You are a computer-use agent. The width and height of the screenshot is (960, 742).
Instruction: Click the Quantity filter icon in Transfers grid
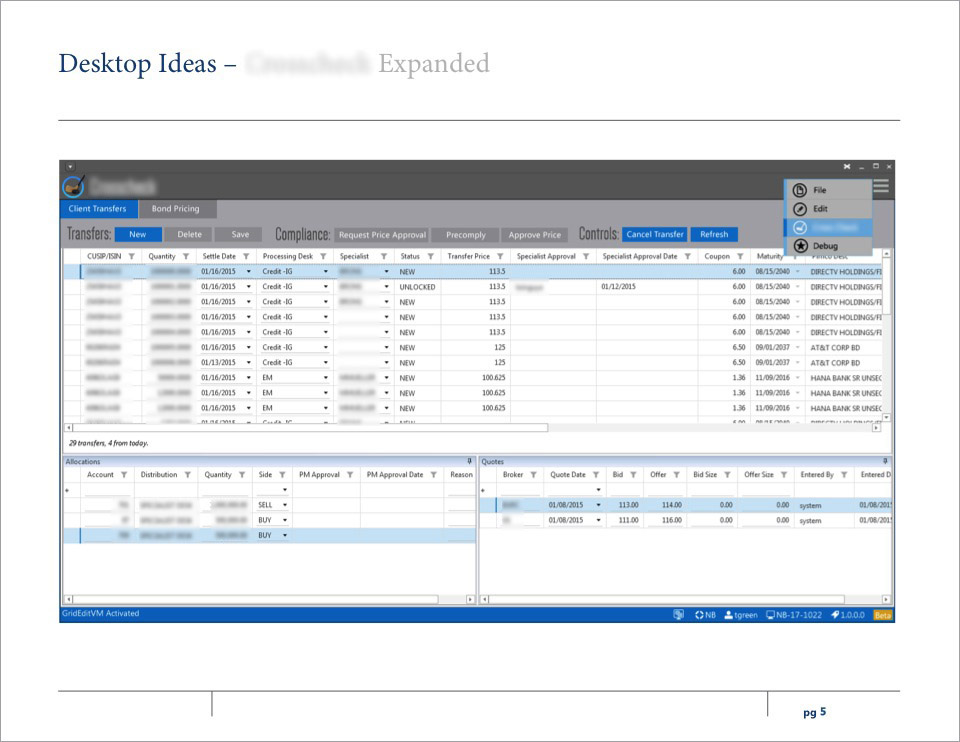[186, 256]
